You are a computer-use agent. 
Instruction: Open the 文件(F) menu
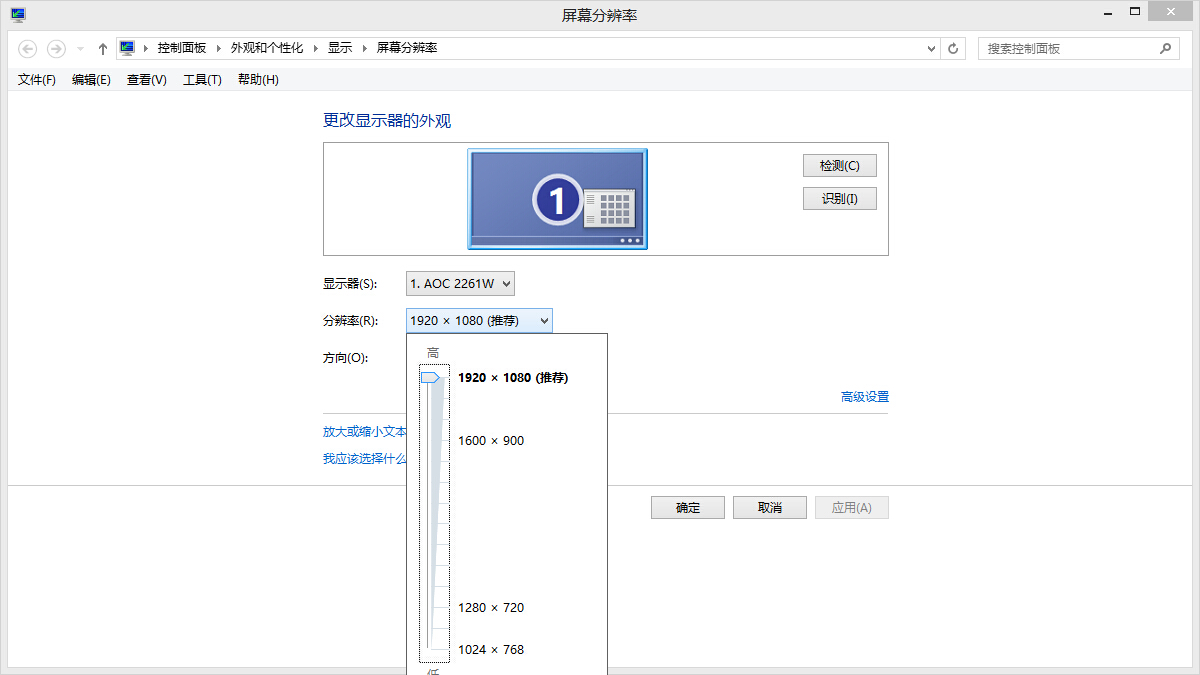click(x=37, y=80)
